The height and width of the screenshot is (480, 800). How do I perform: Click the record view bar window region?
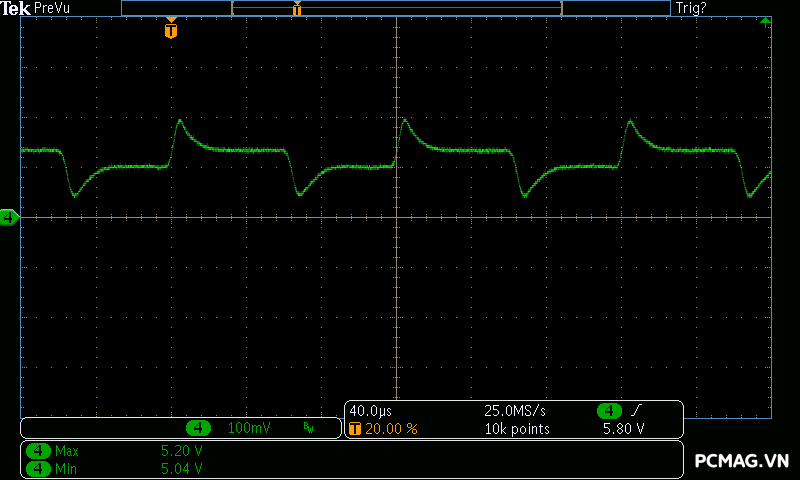tap(396, 8)
